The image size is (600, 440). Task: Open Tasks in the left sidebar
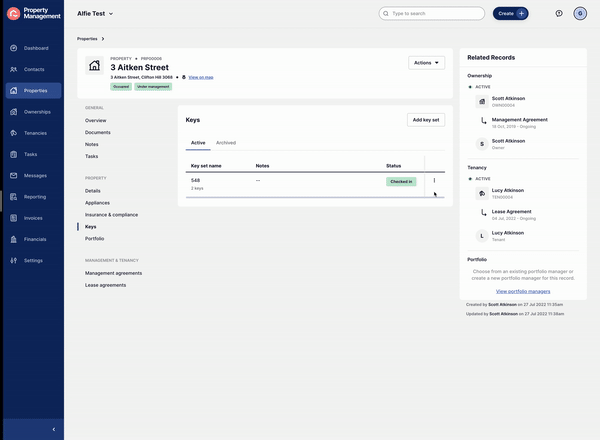pyautogui.click(x=33, y=155)
